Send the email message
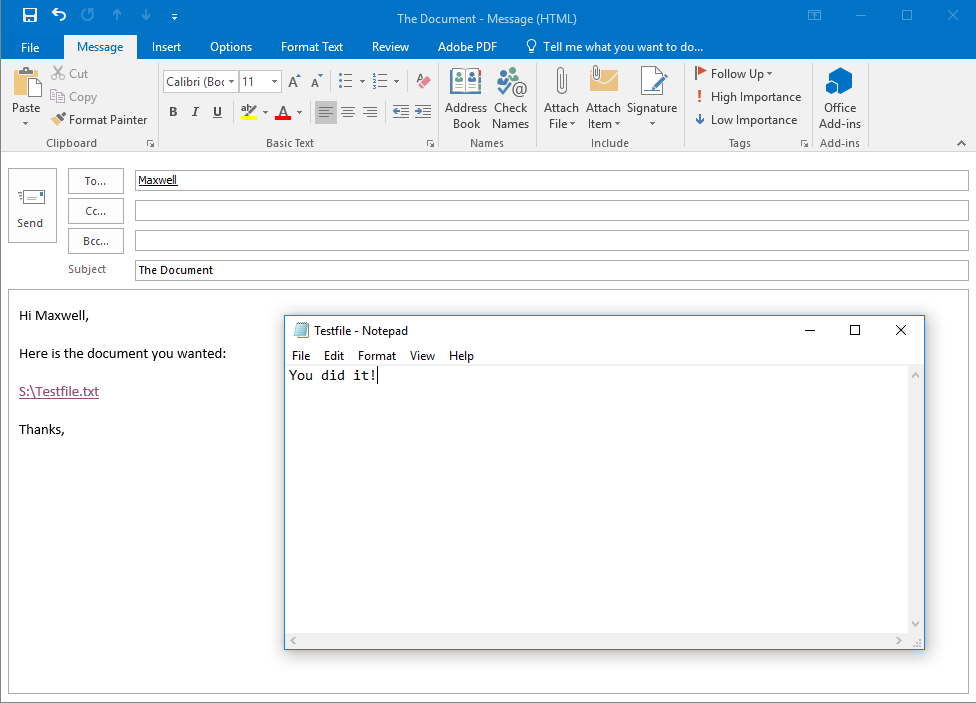 click(32, 205)
